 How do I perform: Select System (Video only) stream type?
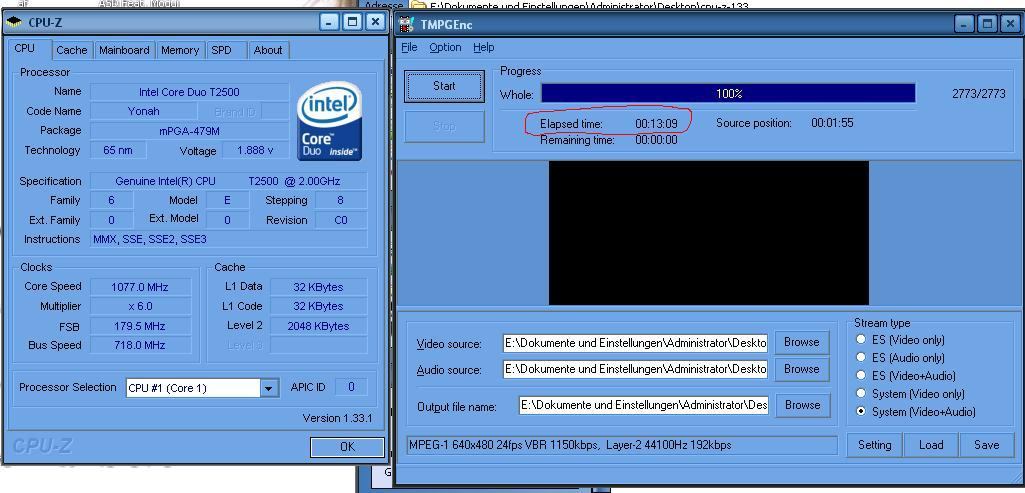[x=860, y=393]
